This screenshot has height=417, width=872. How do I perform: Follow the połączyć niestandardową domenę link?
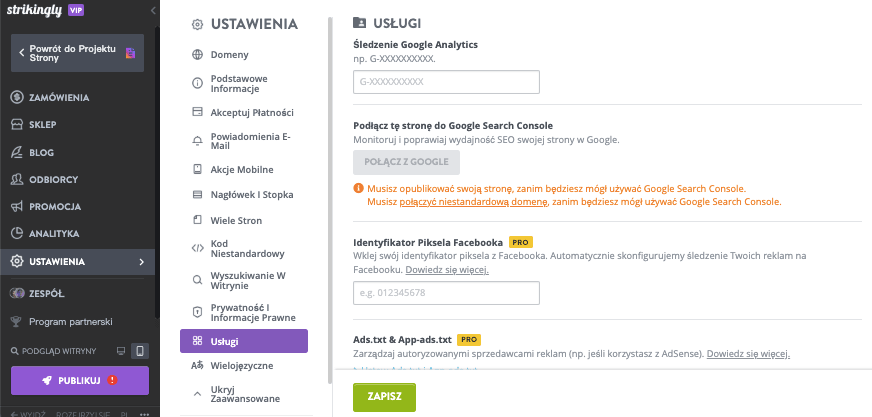[x=474, y=202]
